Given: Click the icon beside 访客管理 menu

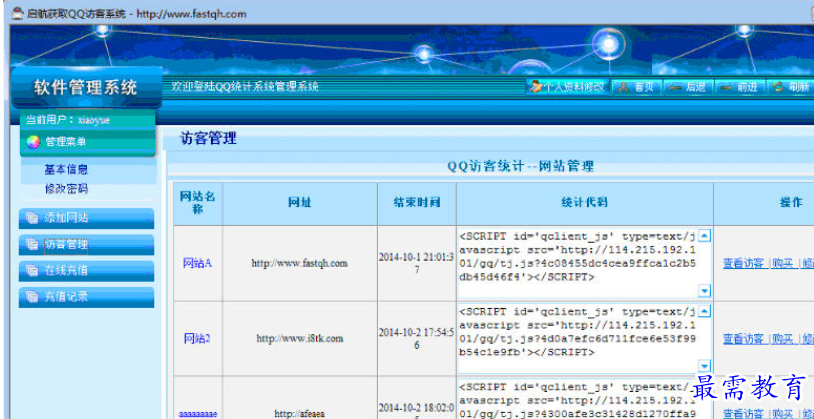Looking at the screenshot, I should [x=32, y=245].
